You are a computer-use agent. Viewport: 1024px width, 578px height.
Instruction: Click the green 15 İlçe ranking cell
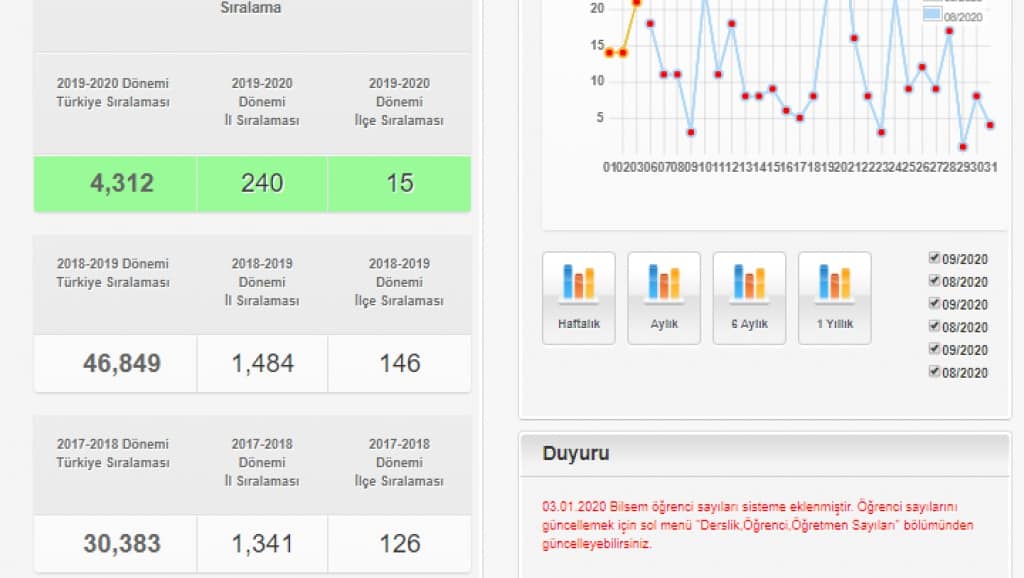coord(399,183)
